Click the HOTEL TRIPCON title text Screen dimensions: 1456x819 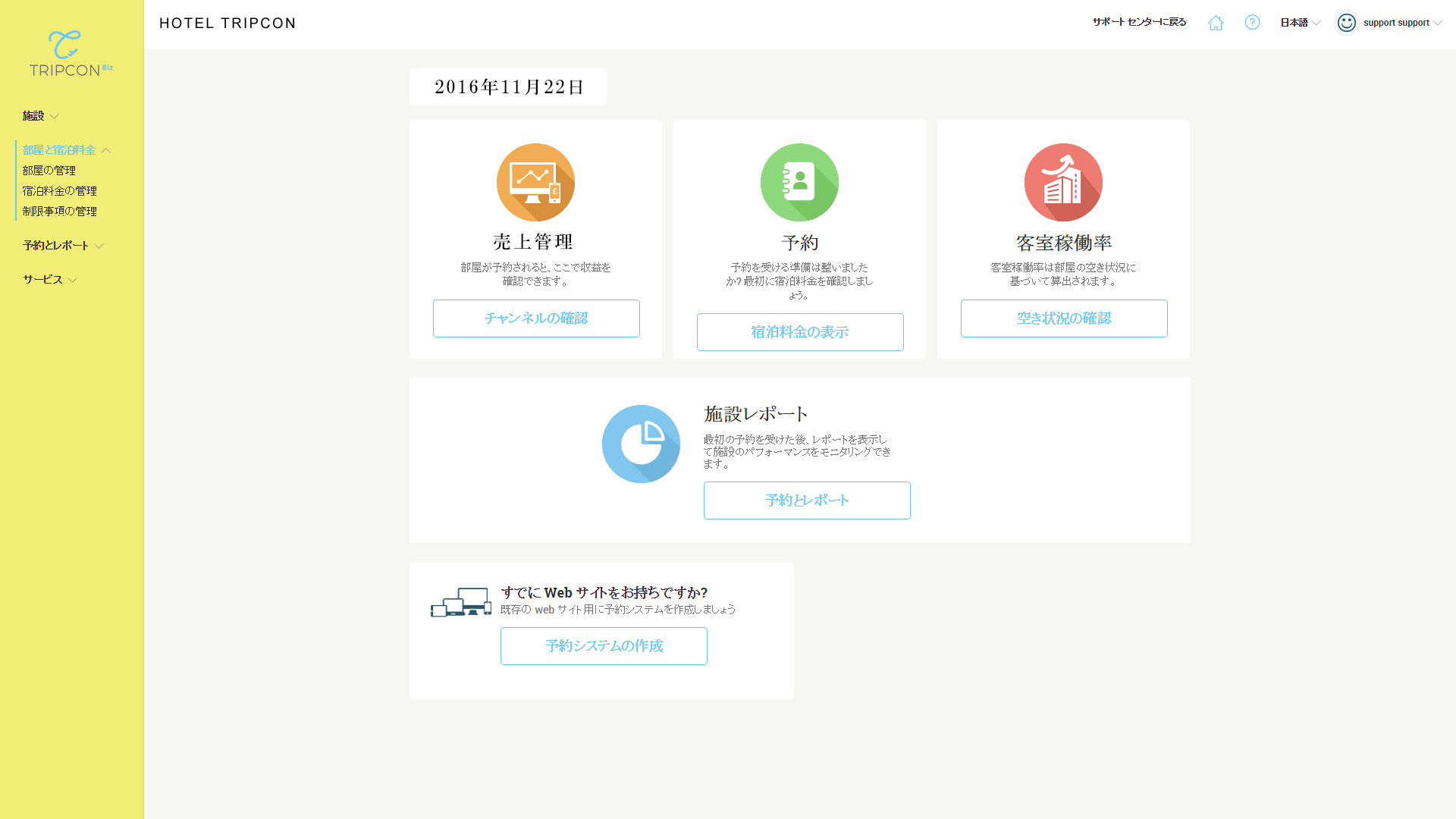[x=227, y=24]
